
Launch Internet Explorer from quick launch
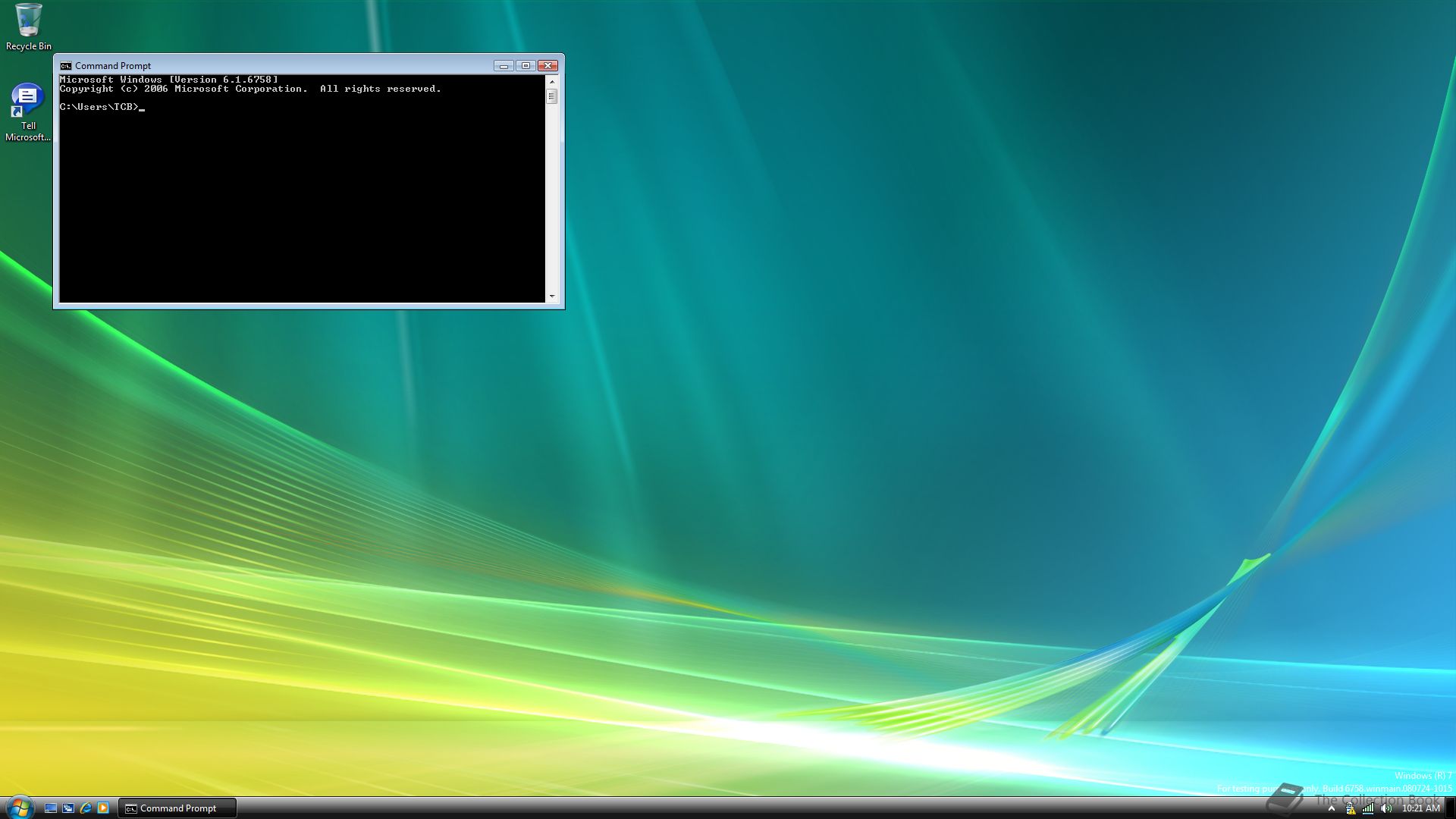point(86,808)
